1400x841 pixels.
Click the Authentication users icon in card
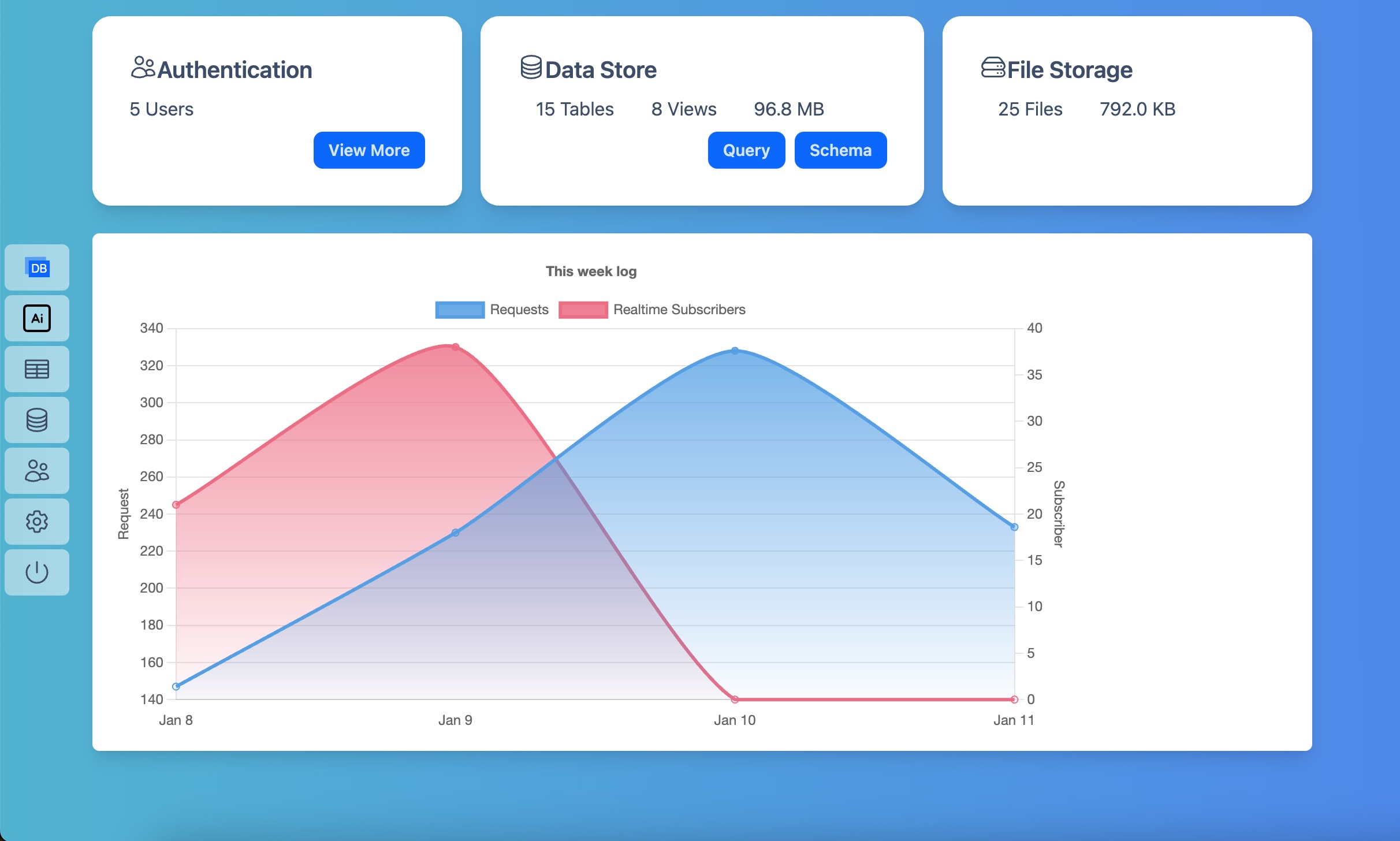coord(143,67)
